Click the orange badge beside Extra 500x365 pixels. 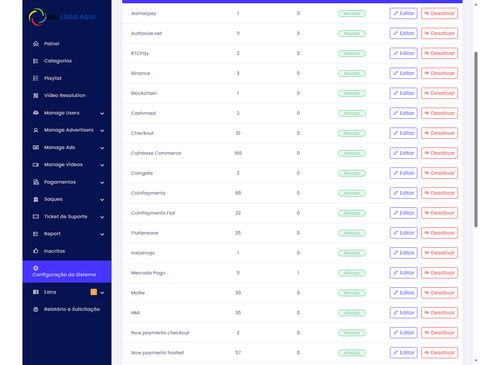coord(94,292)
